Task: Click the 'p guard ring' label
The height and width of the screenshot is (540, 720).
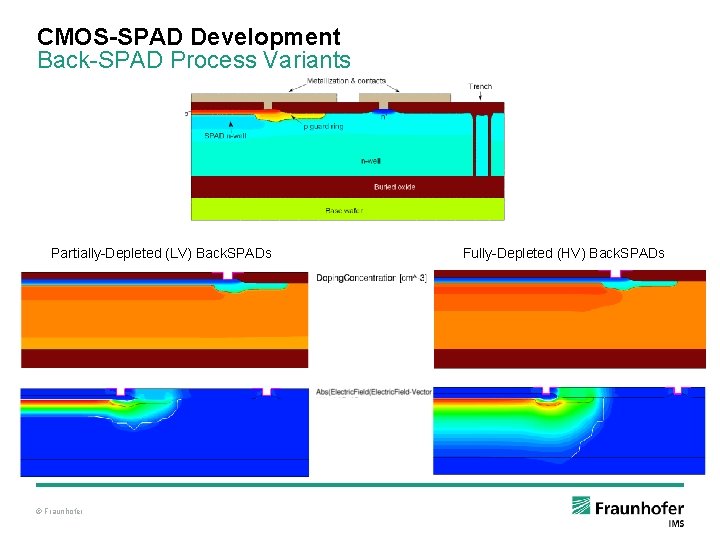Action: coord(323,126)
